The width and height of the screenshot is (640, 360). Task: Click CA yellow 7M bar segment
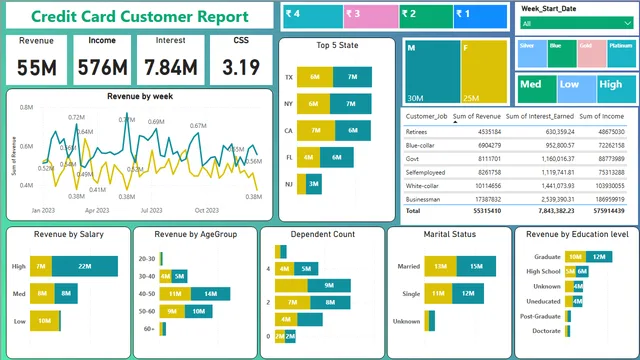316,131
